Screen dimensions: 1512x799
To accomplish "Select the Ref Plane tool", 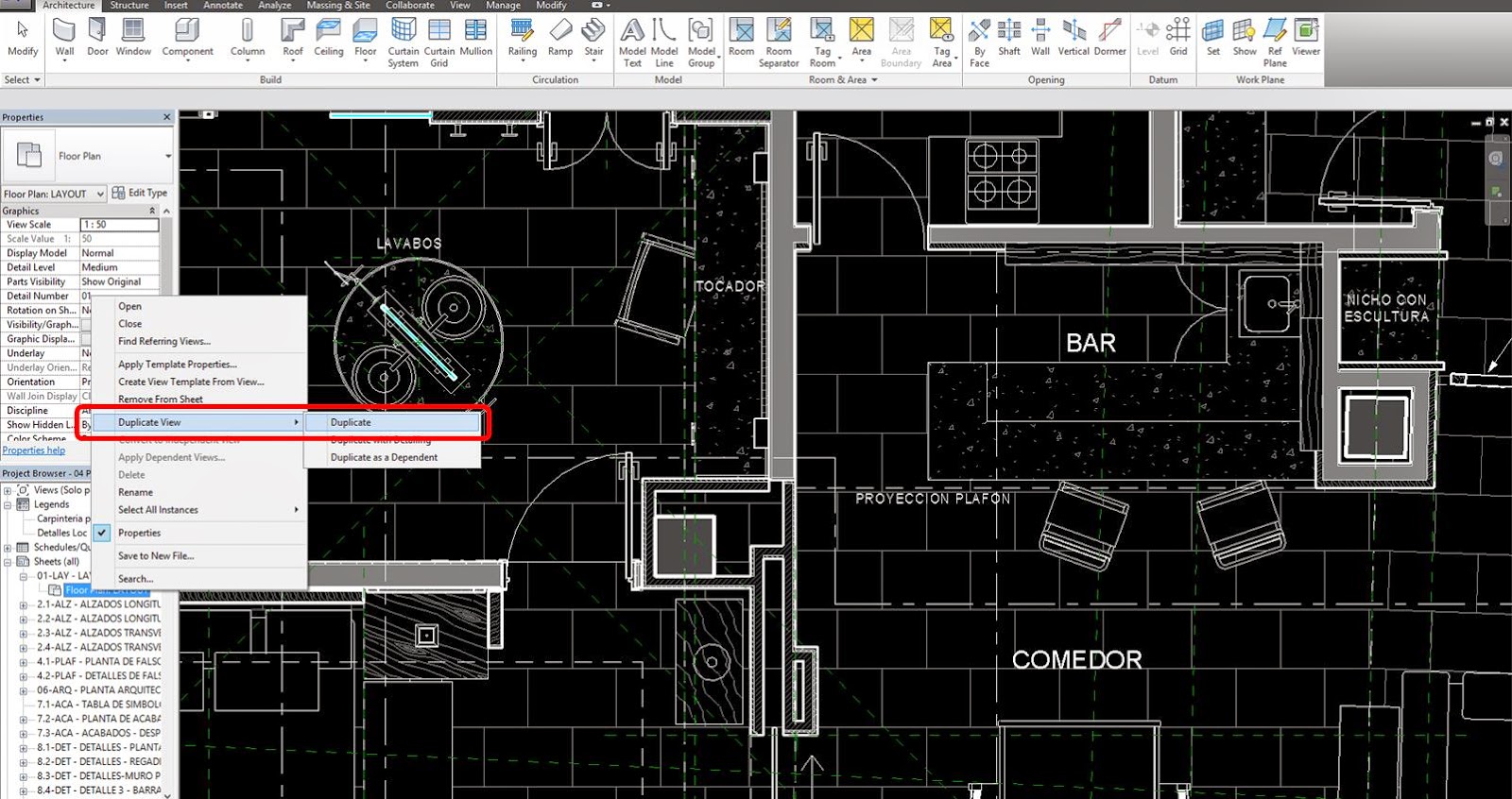I will pyautogui.click(x=1275, y=43).
